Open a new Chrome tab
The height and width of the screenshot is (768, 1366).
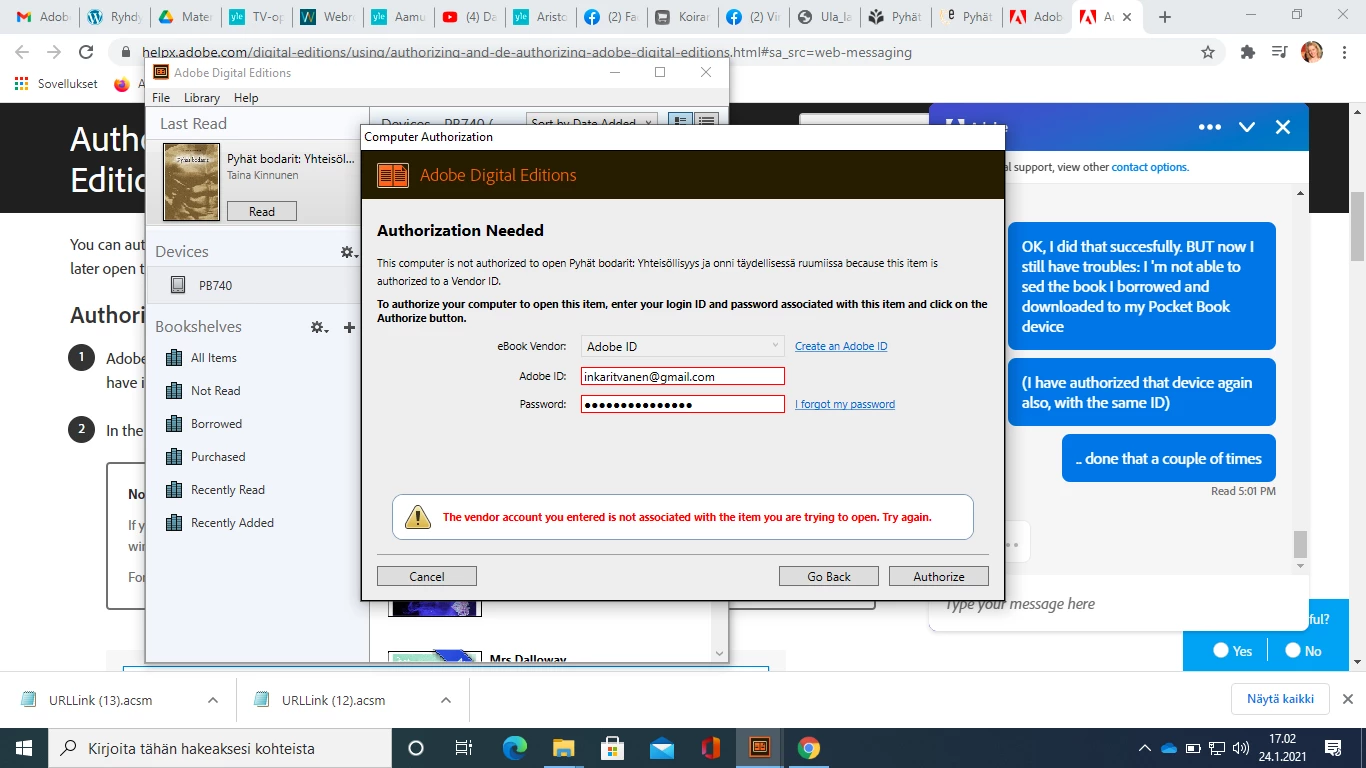tap(1164, 17)
